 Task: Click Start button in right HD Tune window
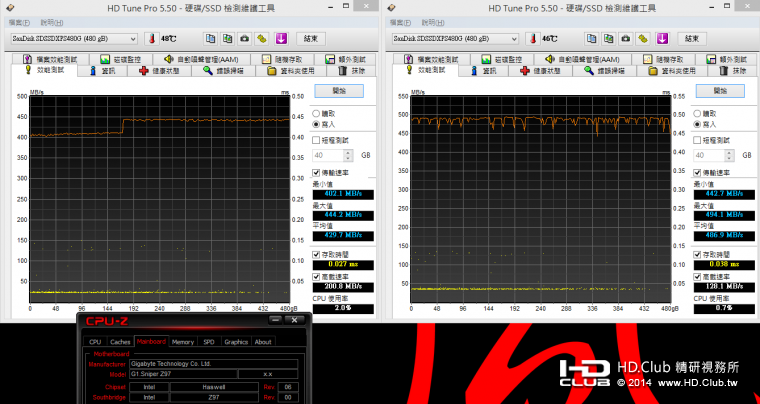pos(720,91)
